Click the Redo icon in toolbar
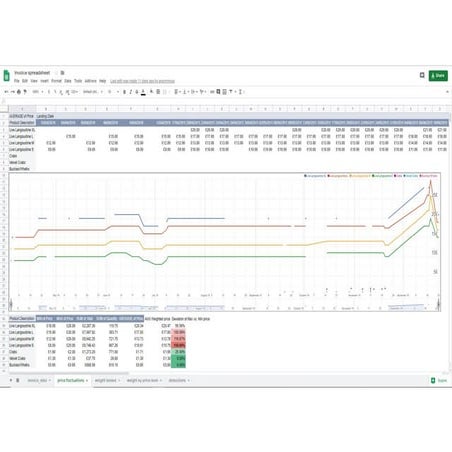This screenshot has height=452, width=452. (13, 92)
